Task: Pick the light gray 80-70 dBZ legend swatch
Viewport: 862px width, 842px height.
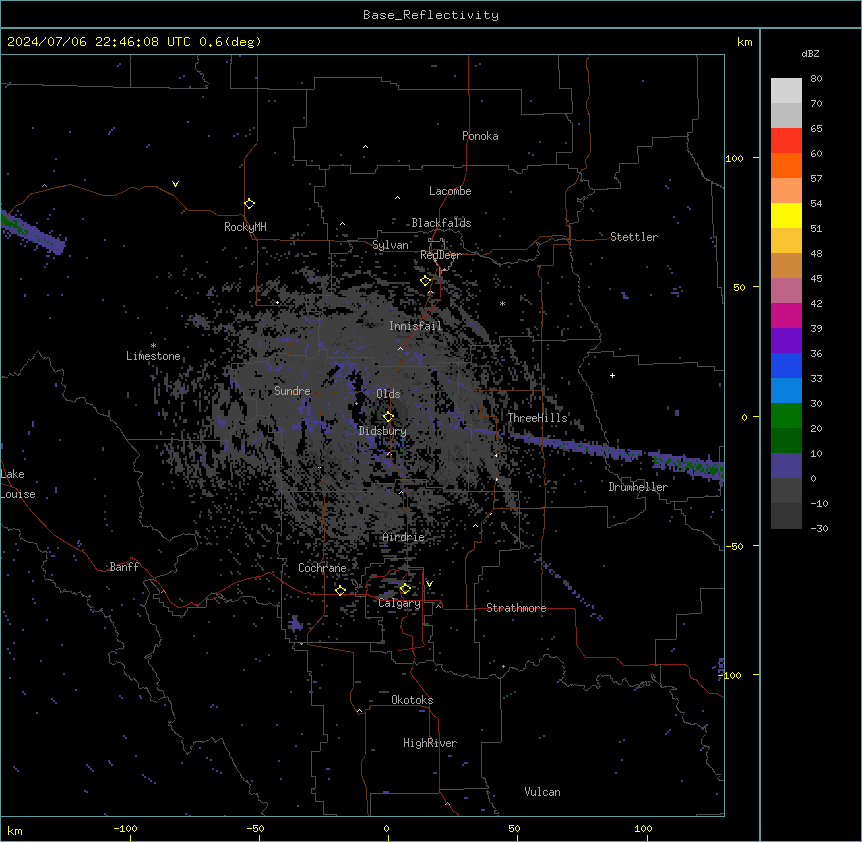Action: [786, 91]
